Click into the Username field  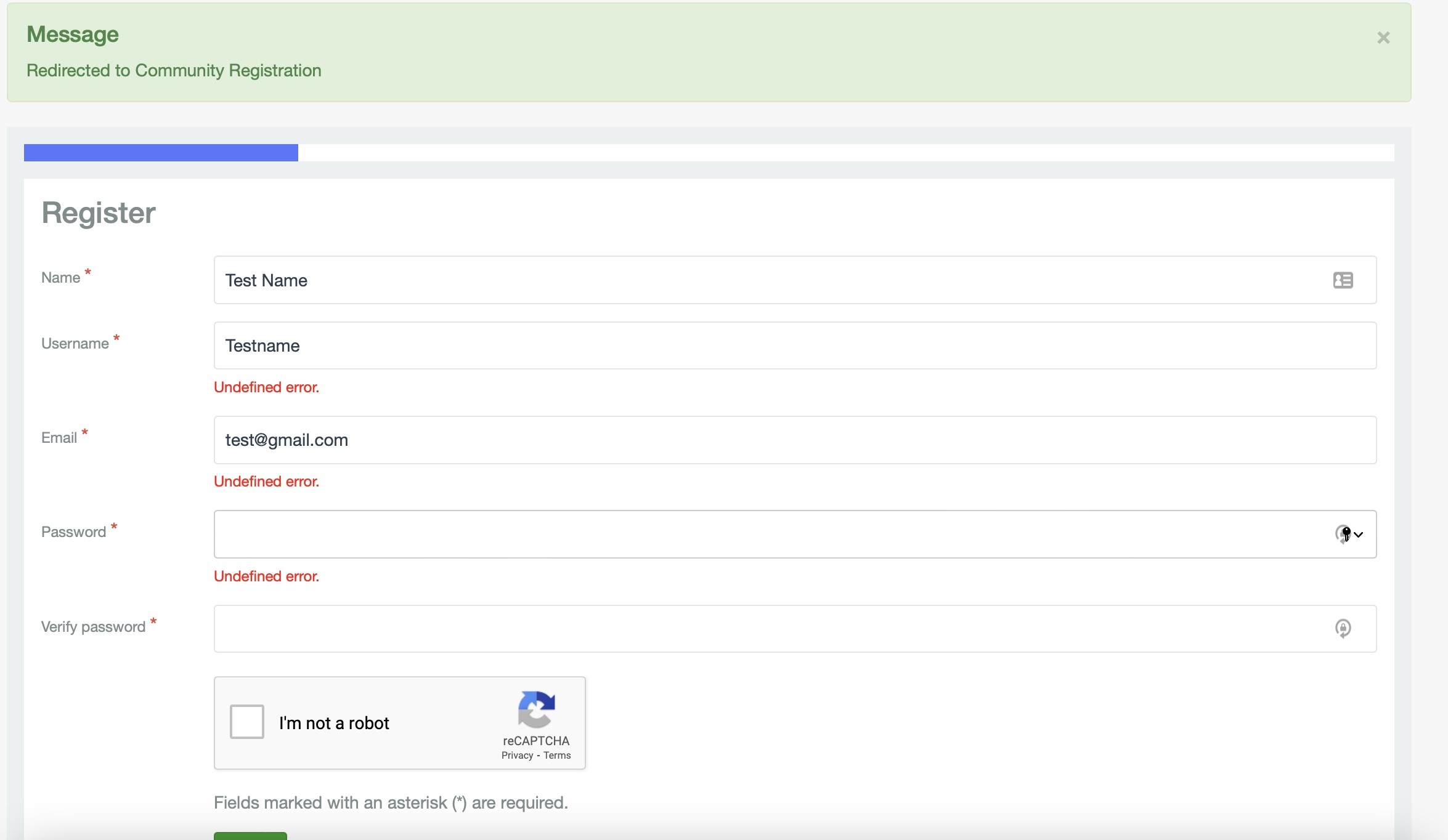coord(739,345)
